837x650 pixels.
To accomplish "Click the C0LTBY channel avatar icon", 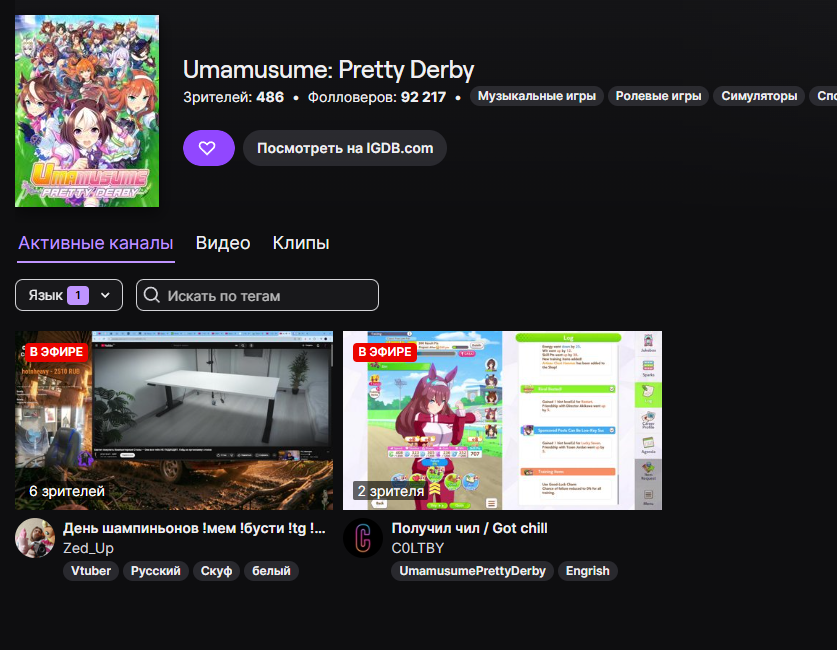I will (363, 538).
